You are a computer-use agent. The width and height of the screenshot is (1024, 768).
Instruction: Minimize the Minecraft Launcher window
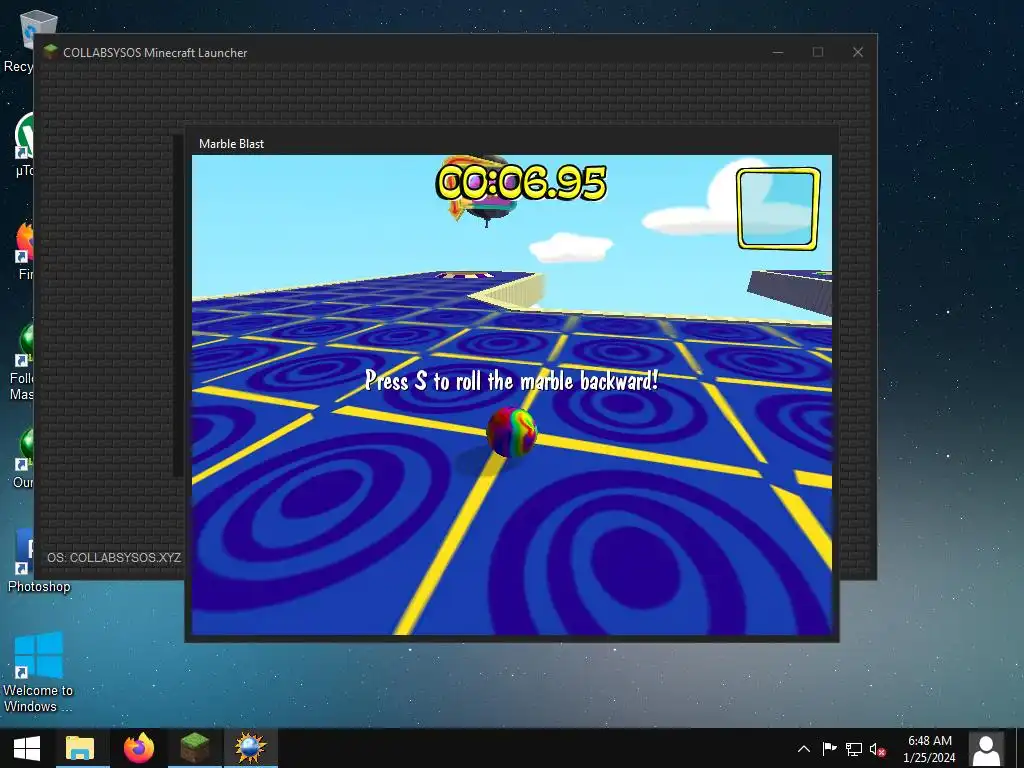pyautogui.click(x=778, y=52)
